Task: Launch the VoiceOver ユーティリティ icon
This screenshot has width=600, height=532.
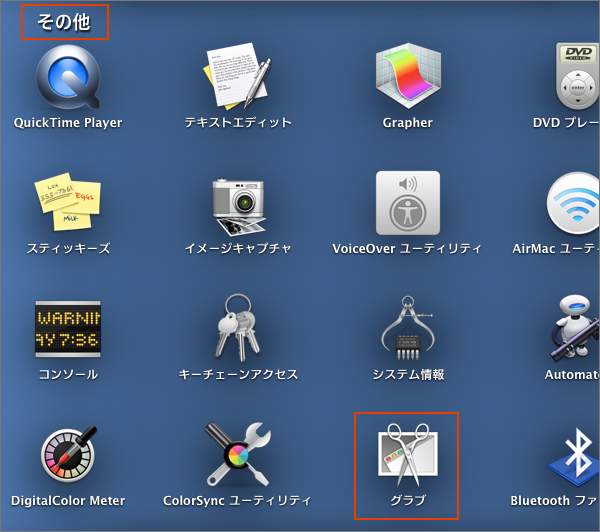Action: tap(408, 203)
